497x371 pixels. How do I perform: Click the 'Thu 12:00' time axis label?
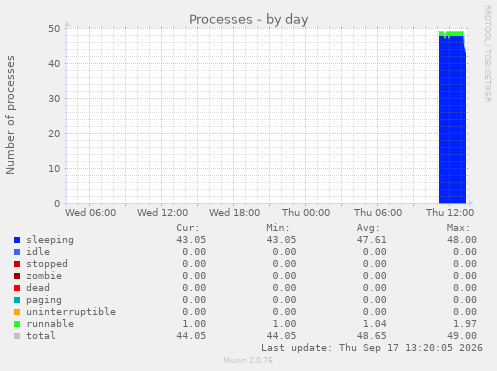pos(450,213)
